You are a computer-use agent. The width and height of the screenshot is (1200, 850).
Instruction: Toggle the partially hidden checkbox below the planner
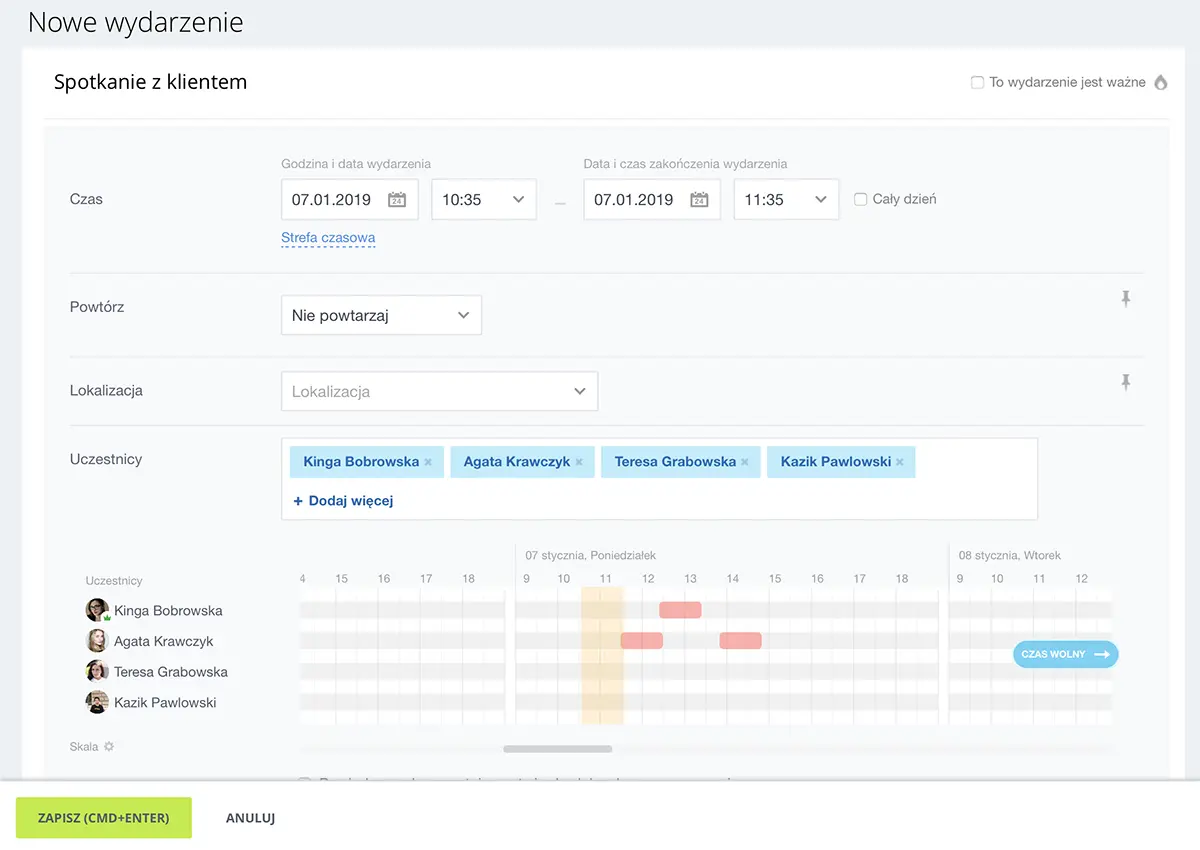pos(305,780)
